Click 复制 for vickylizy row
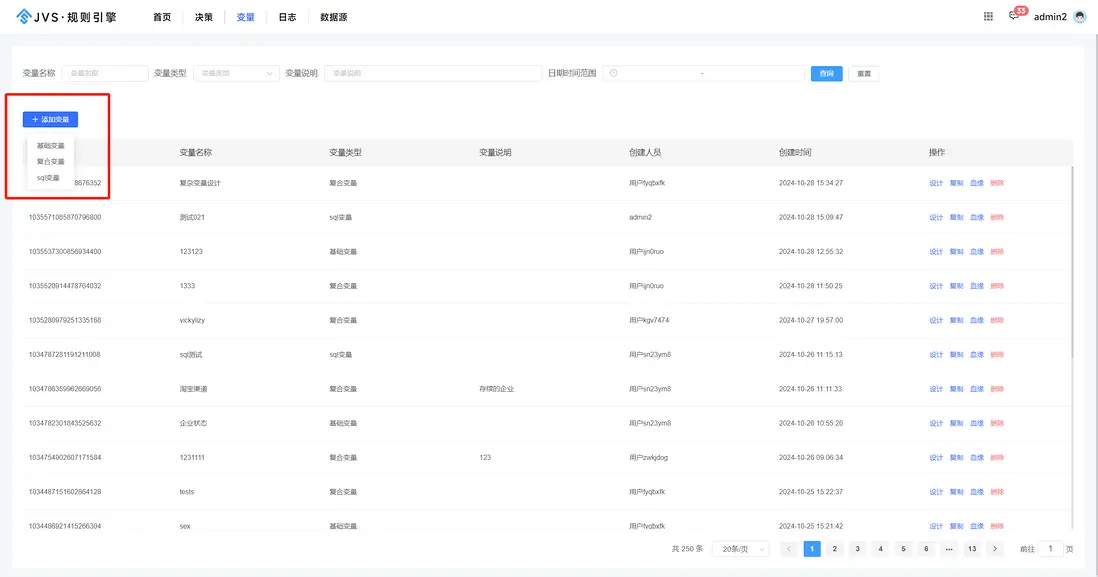Viewport: 1098px width, 577px height. coord(957,321)
